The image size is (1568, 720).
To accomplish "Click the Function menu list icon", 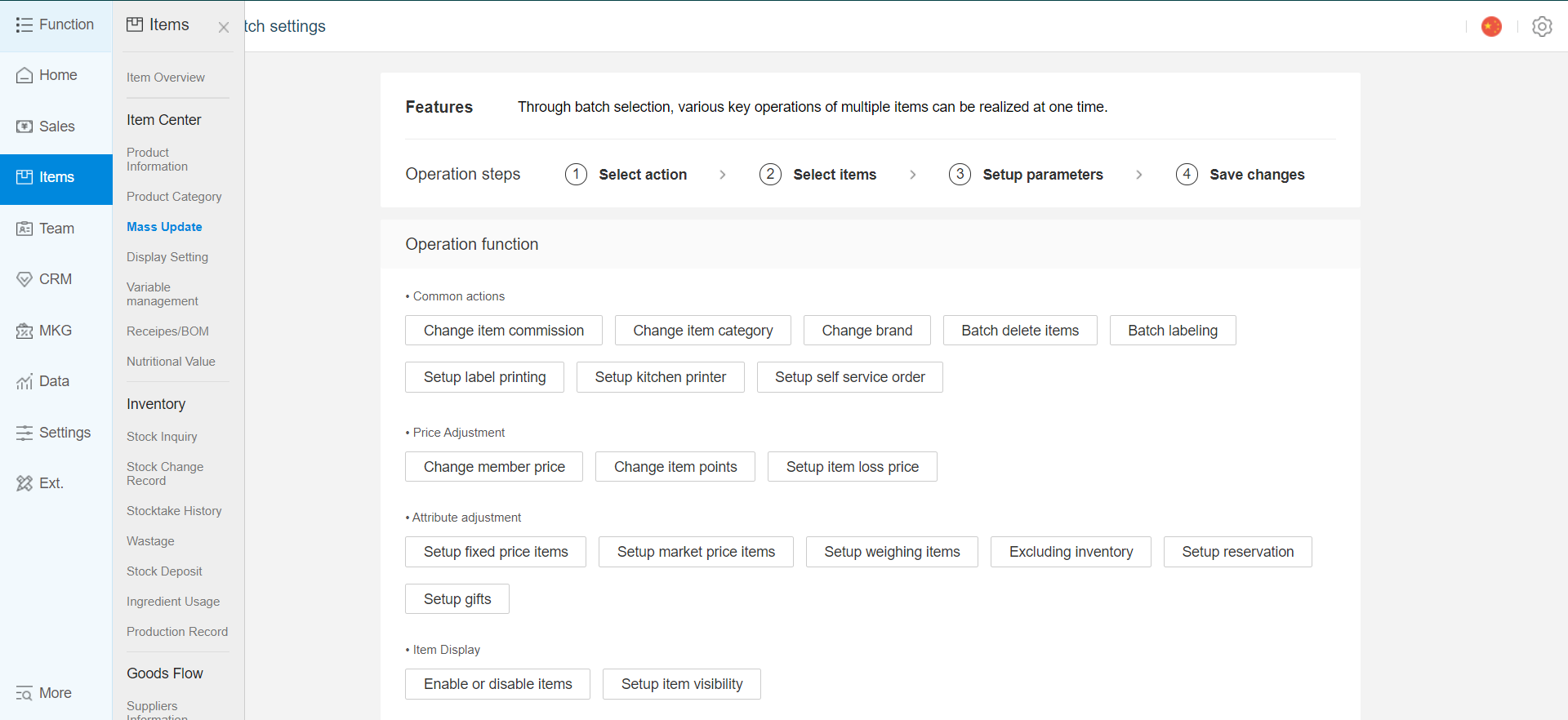I will click(24, 24).
